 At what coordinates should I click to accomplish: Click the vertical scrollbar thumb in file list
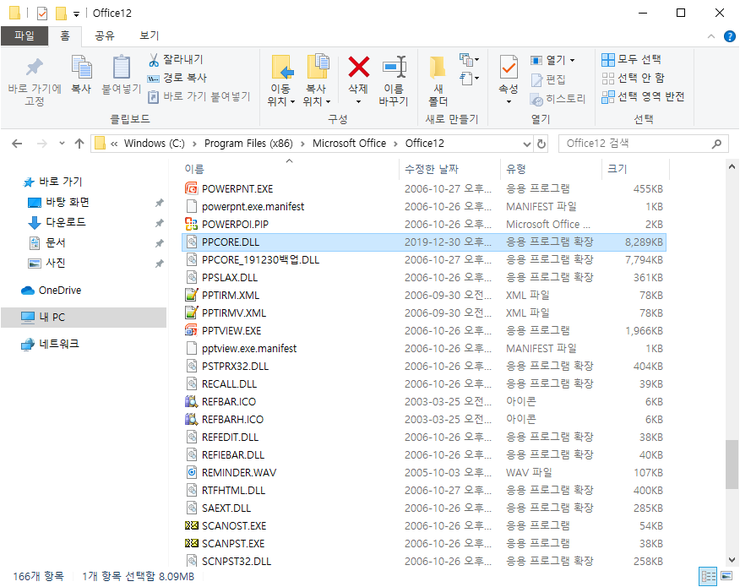[x=732, y=462]
